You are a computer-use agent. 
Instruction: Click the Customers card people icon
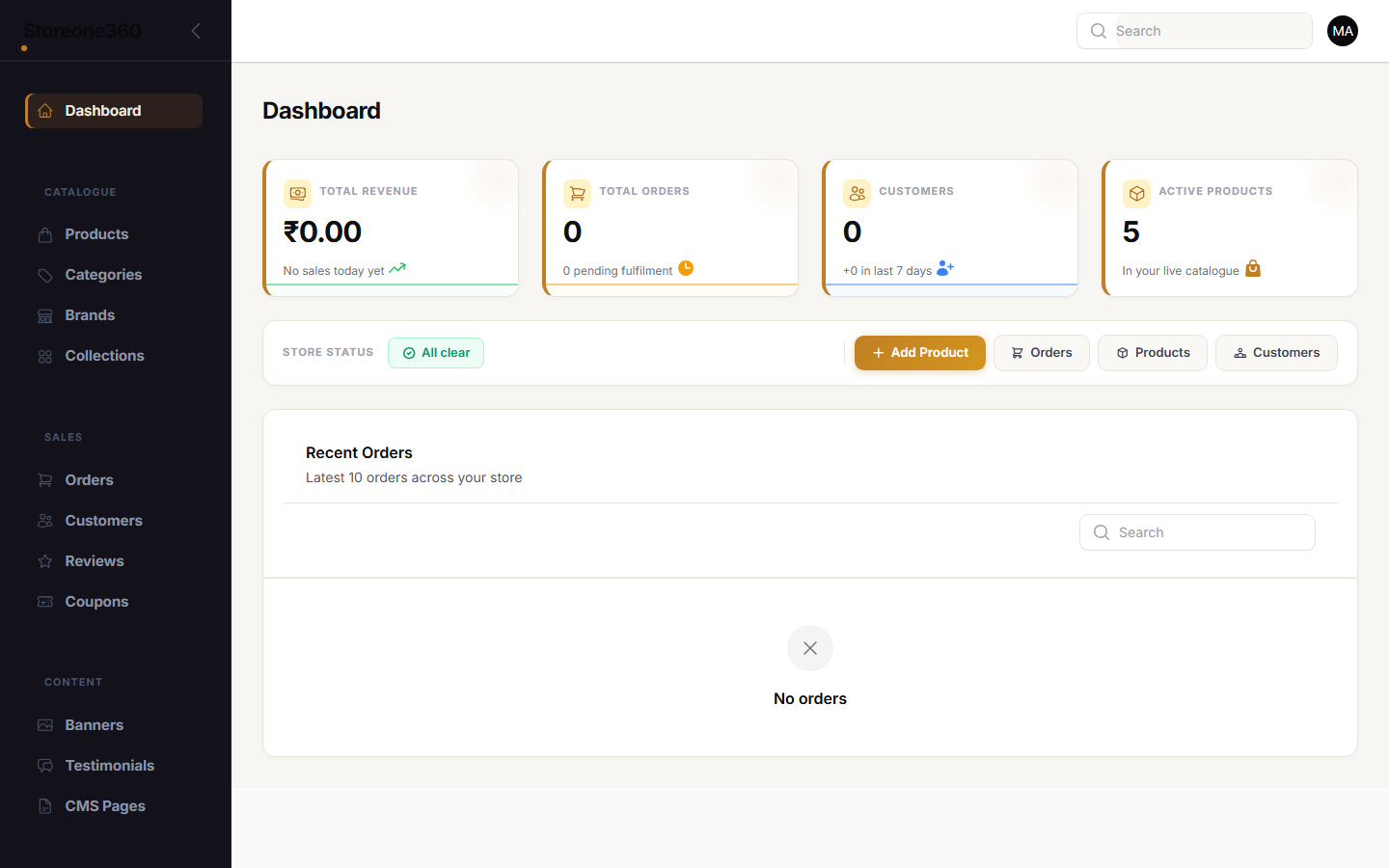tap(858, 193)
